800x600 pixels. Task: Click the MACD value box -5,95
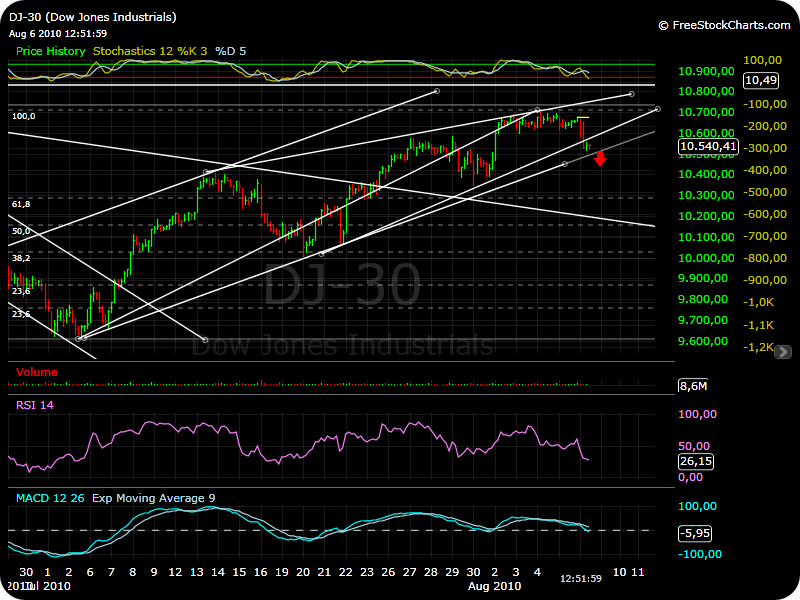[695, 534]
